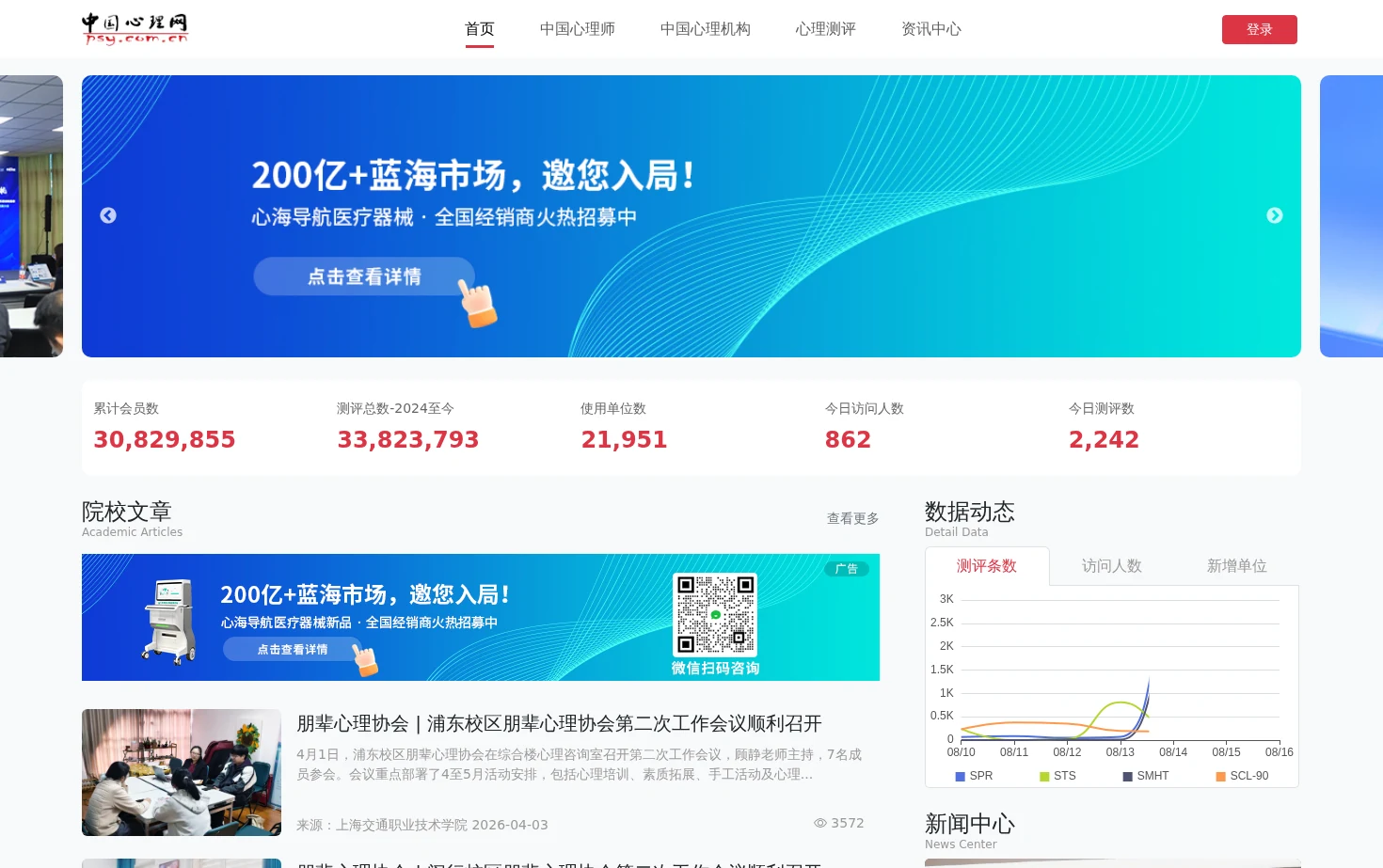Switch to 访问人数 data tab
The width and height of the screenshot is (1383, 868).
[1112, 566]
